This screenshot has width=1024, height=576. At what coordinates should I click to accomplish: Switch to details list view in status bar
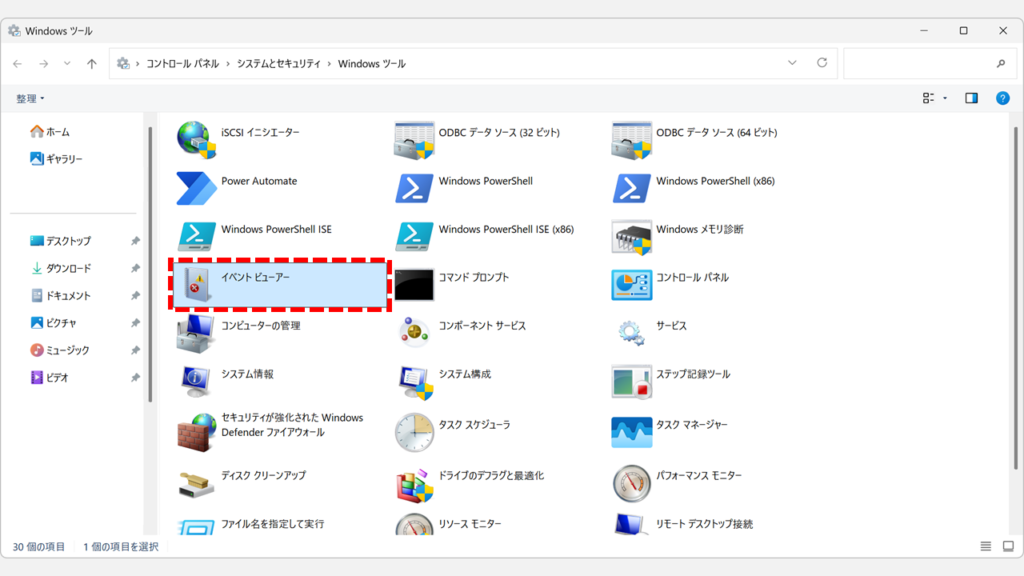coord(986,547)
